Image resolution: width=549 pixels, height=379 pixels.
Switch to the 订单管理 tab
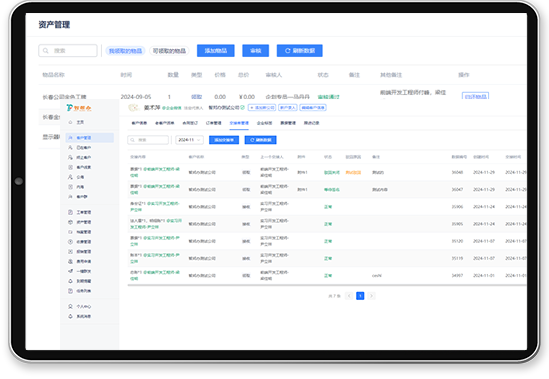214,123
